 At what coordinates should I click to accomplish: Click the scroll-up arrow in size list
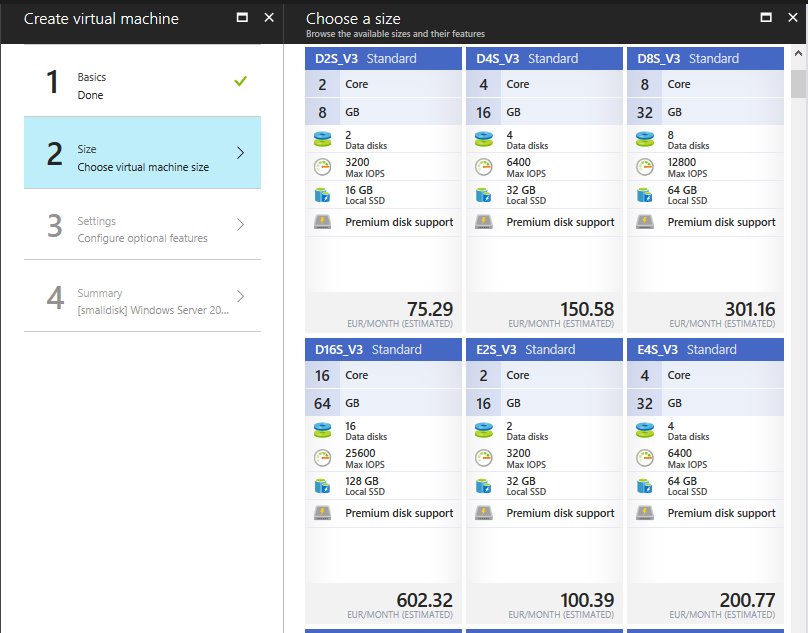point(798,53)
